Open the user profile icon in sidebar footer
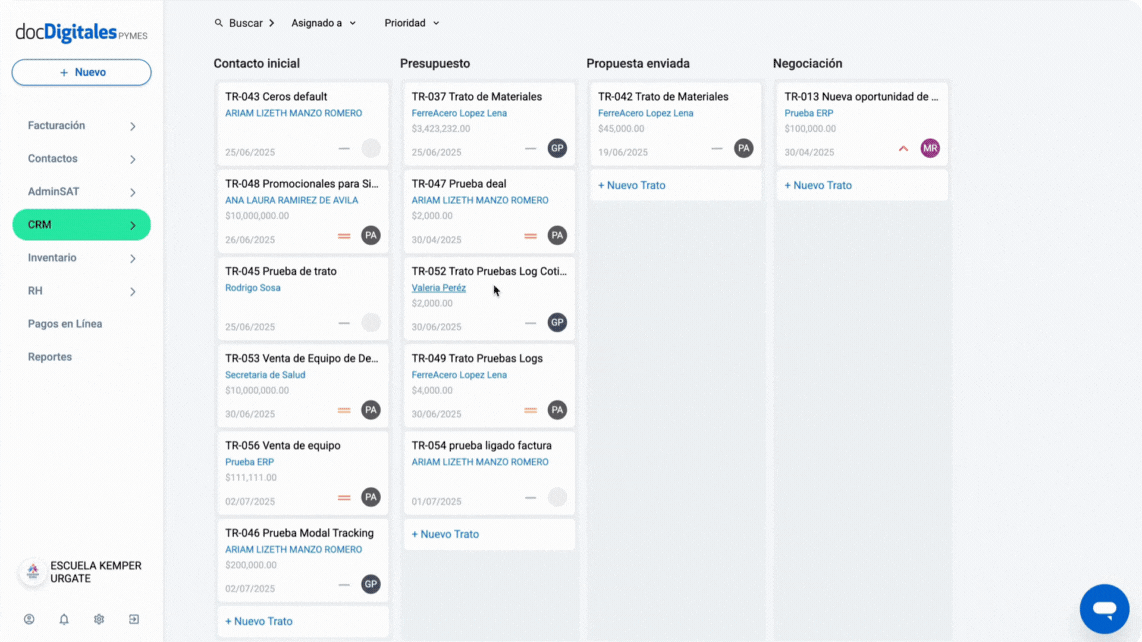The height and width of the screenshot is (642, 1142). tap(29, 619)
